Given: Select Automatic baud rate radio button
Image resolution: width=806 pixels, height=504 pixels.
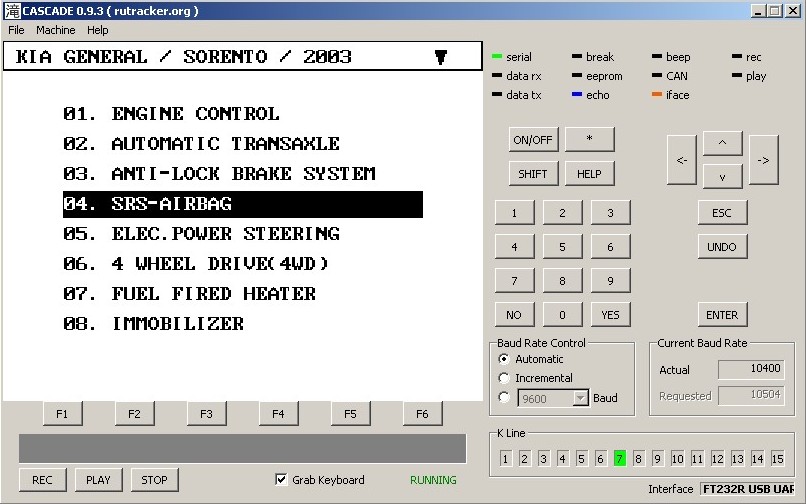Looking at the screenshot, I should [x=504, y=359].
